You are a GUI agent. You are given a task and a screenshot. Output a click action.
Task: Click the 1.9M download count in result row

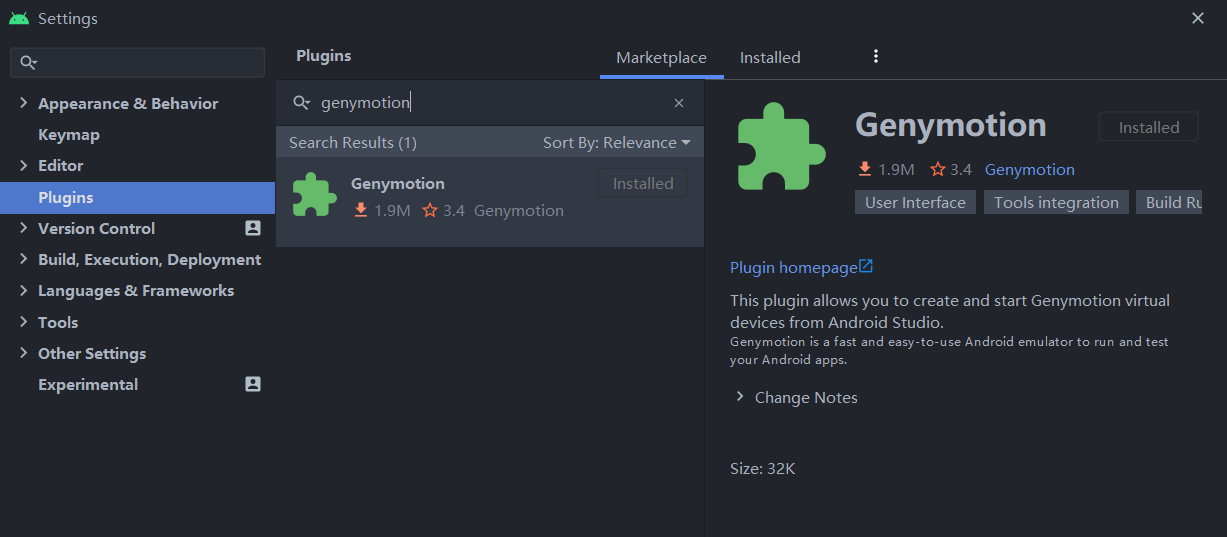tap(393, 211)
